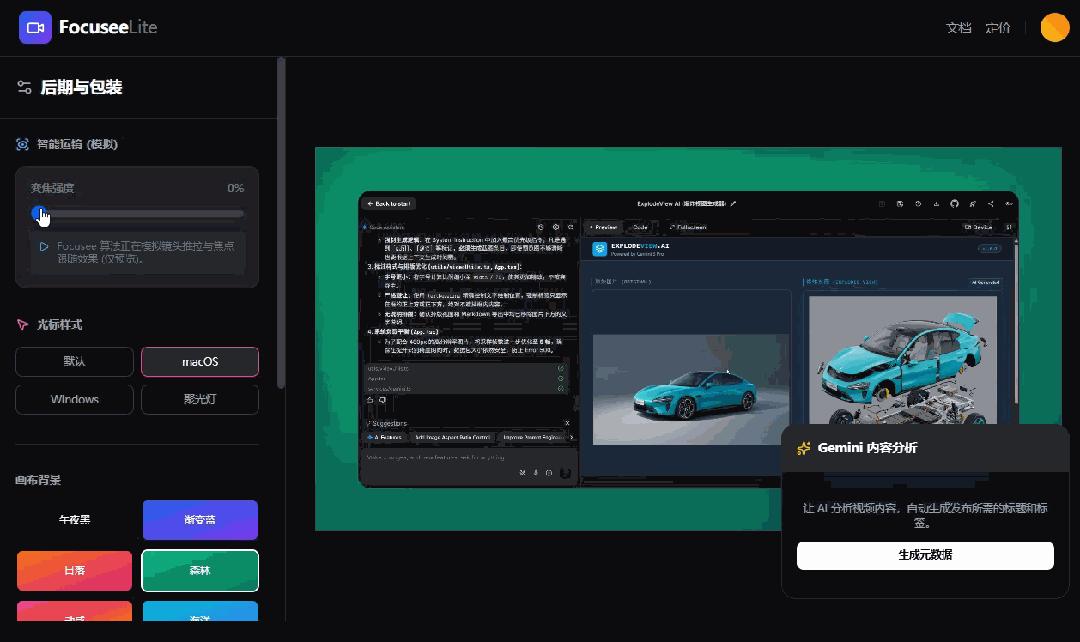Screen dimensions: 1080x642
Task: Click the blue car original image
Action: click(x=691, y=389)
